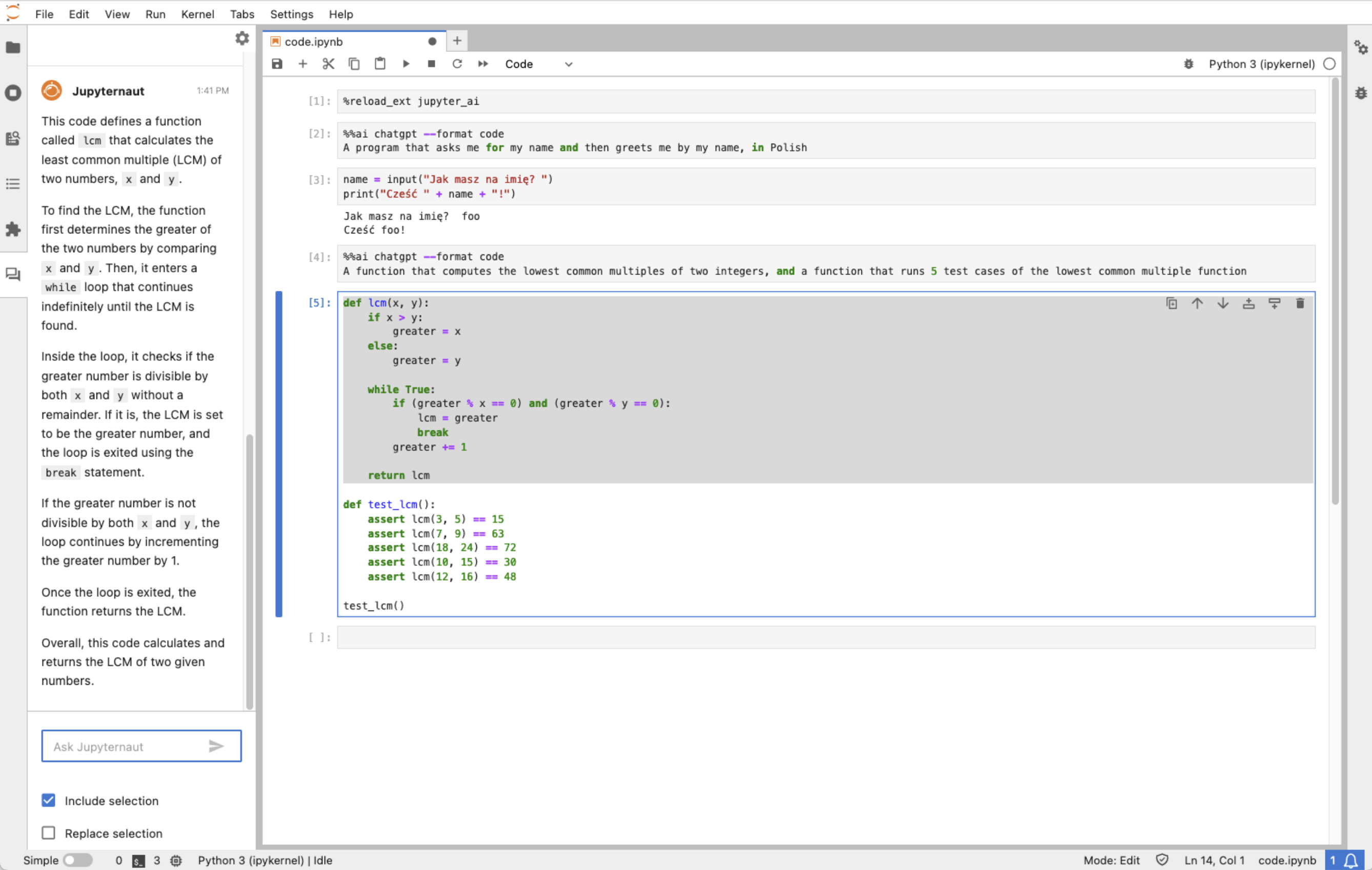Interrupt the kernel with the stop icon
This screenshot has height=870, width=1372.
point(431,64)
